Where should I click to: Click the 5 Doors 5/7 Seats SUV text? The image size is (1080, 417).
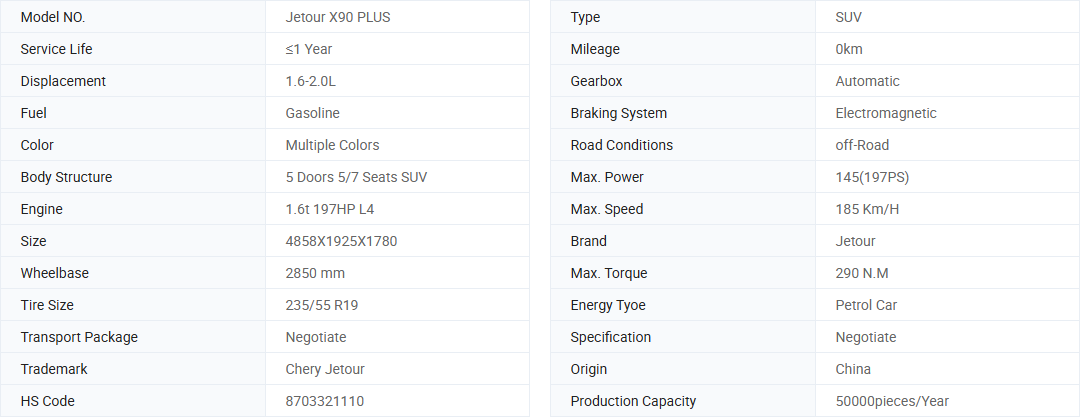click(356, 177)
